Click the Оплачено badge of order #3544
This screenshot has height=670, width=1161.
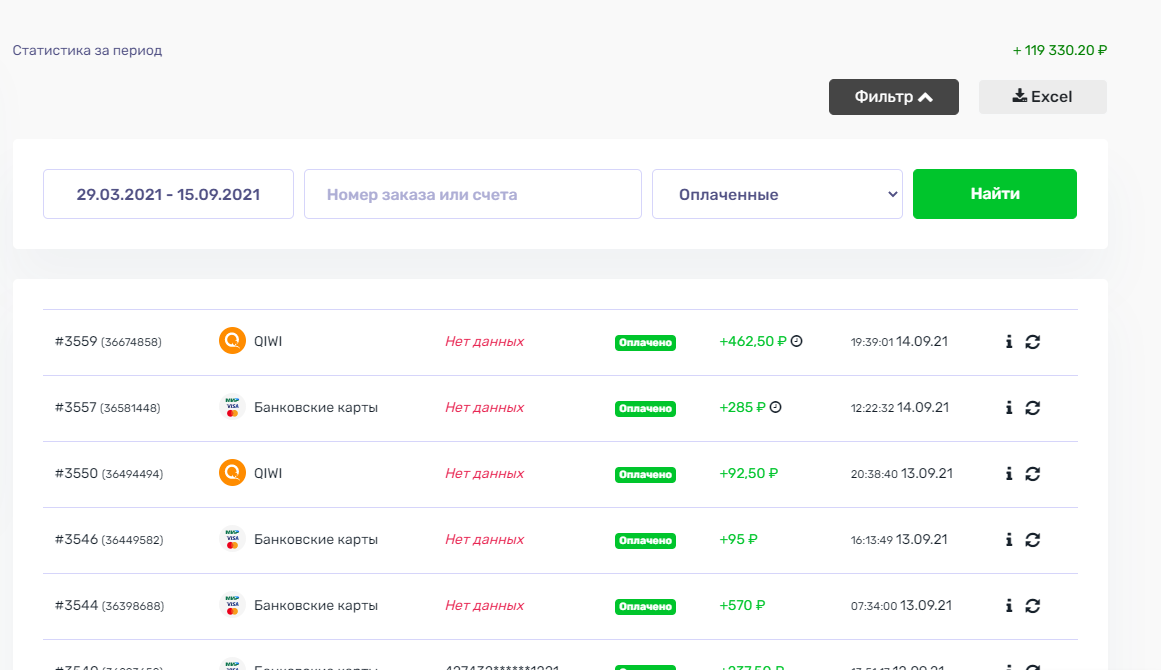(645, 606)
